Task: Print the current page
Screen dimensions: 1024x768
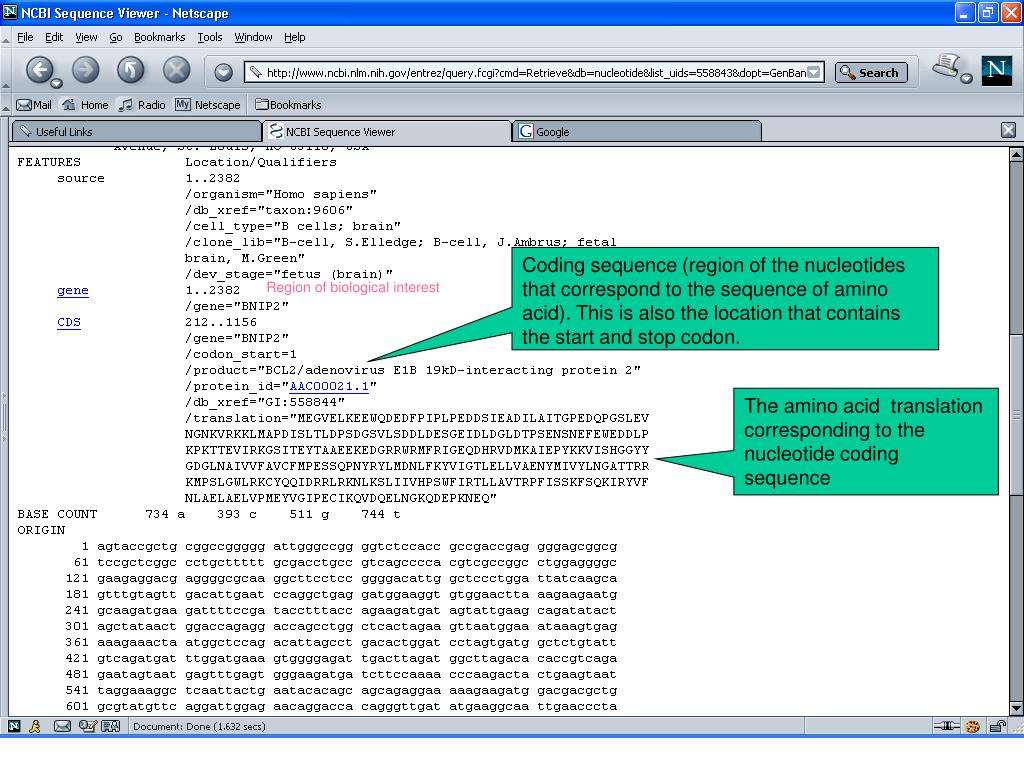Action: point(946,65)
